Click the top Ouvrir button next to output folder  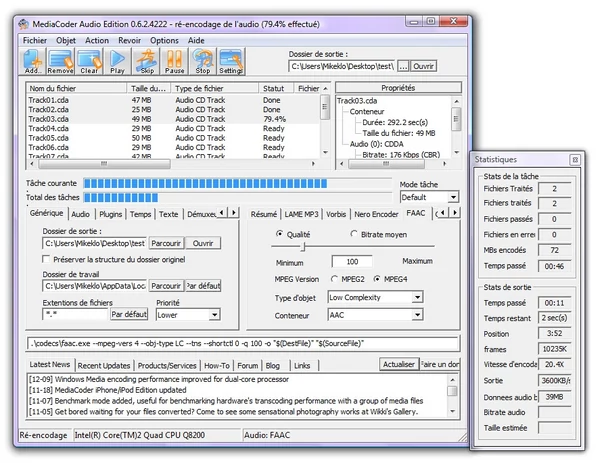(x=423, y=67)
